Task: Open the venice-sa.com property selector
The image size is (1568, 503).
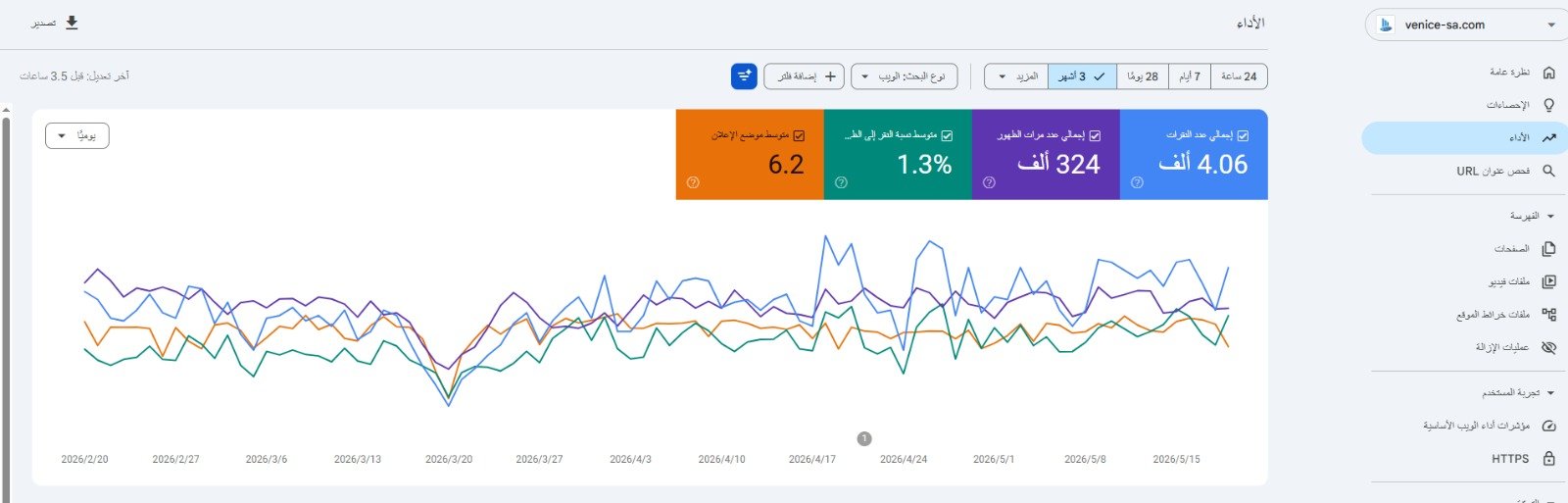Action: pyautogui.click(x=1466, y=25)
